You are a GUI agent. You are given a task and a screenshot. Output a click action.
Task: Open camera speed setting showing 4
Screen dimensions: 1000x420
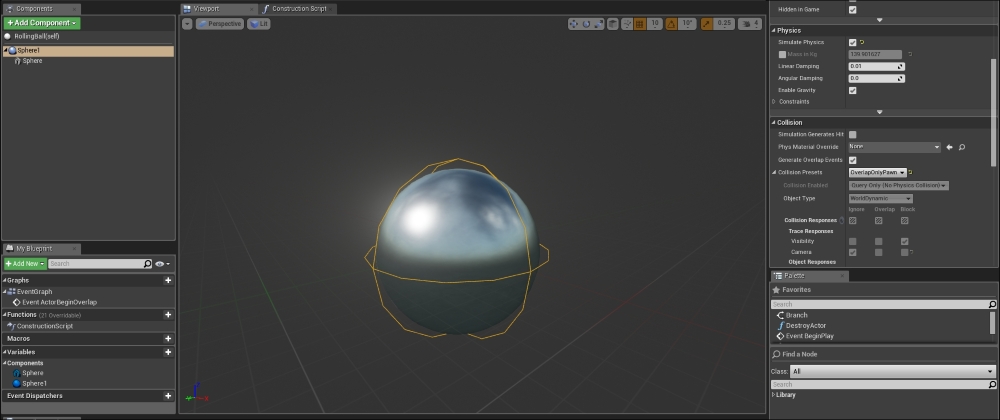(x=750, y=24)
